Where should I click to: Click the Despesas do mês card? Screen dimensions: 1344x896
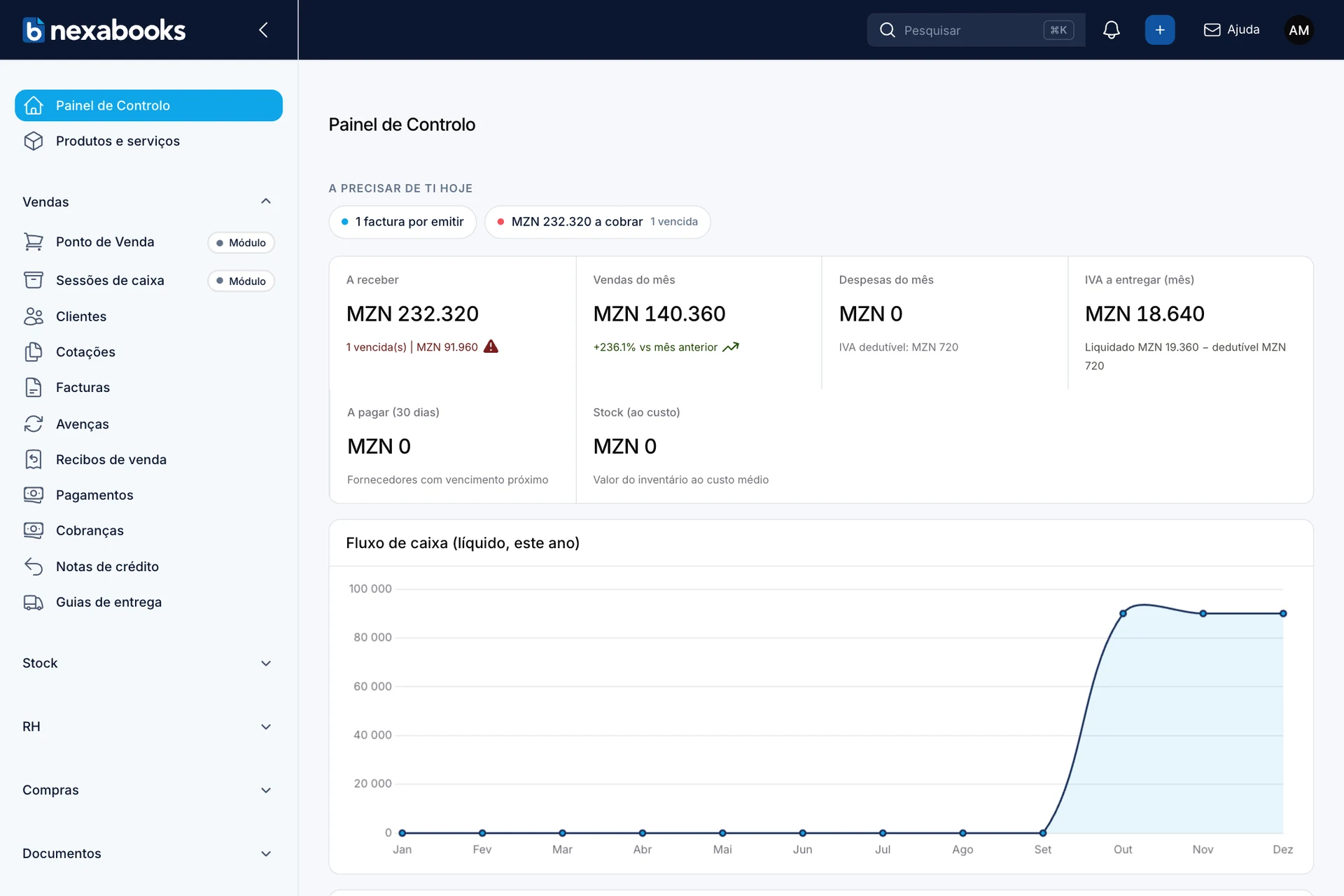tap(944, 323)
